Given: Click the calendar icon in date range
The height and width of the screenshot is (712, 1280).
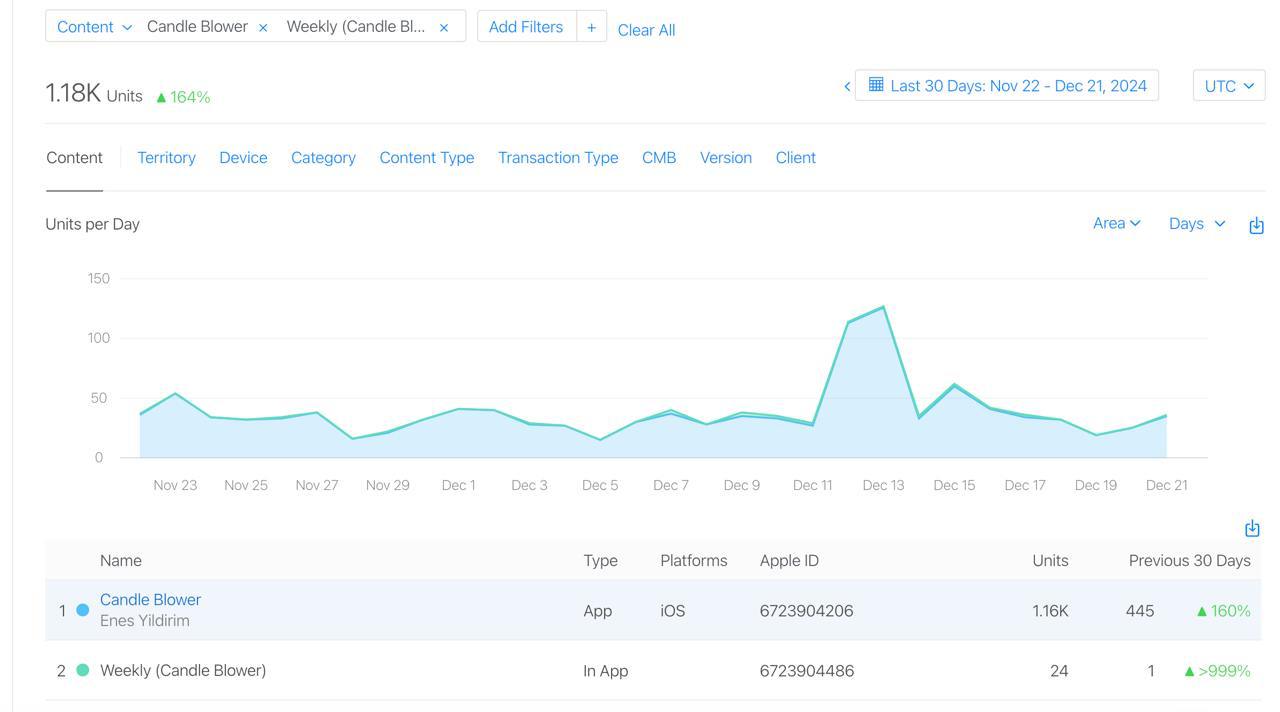Looking at the screenshot, I should [876, 85].
